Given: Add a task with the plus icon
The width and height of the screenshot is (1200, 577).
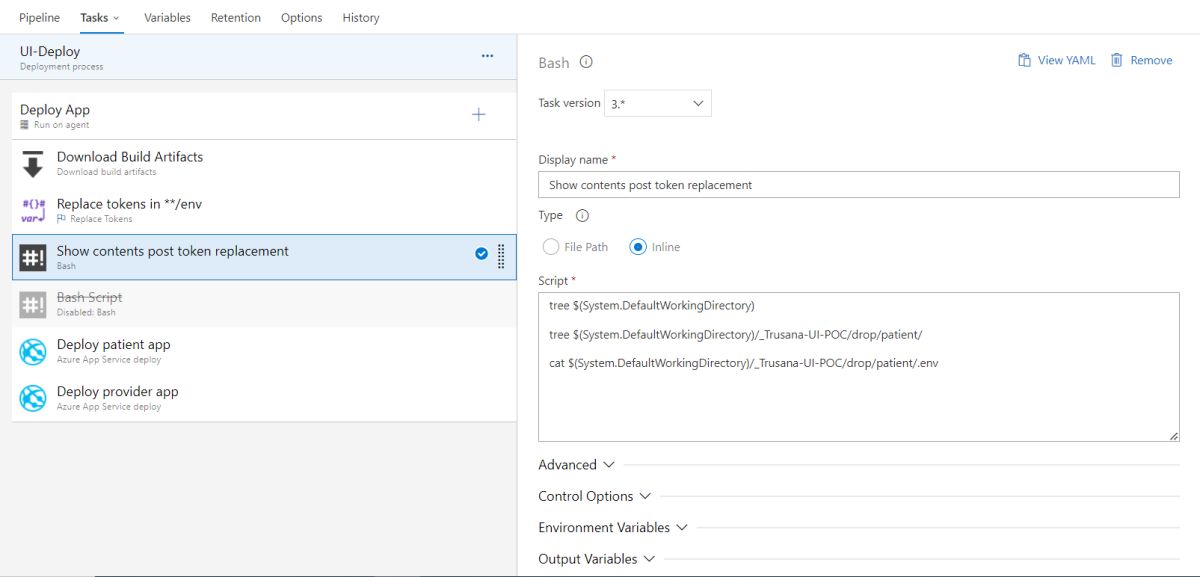Looking at the screenshot, I should 478,115.
